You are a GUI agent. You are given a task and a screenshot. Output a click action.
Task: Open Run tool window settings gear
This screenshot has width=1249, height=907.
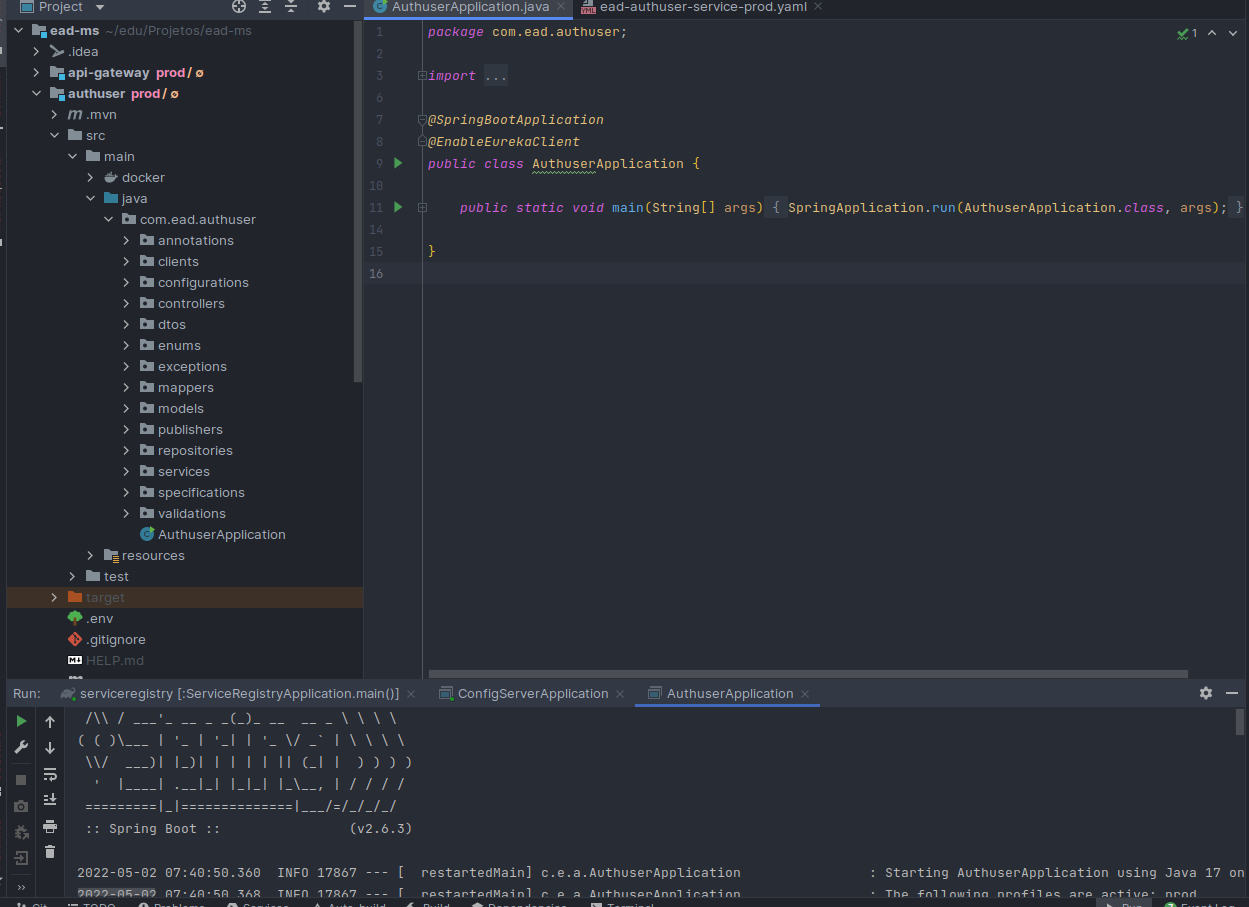(x=1205, y=693)
